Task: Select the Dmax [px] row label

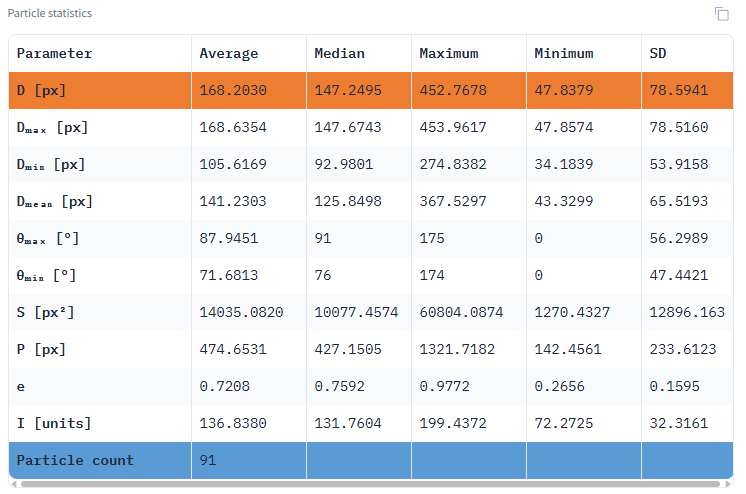Action: pos(52,128)
